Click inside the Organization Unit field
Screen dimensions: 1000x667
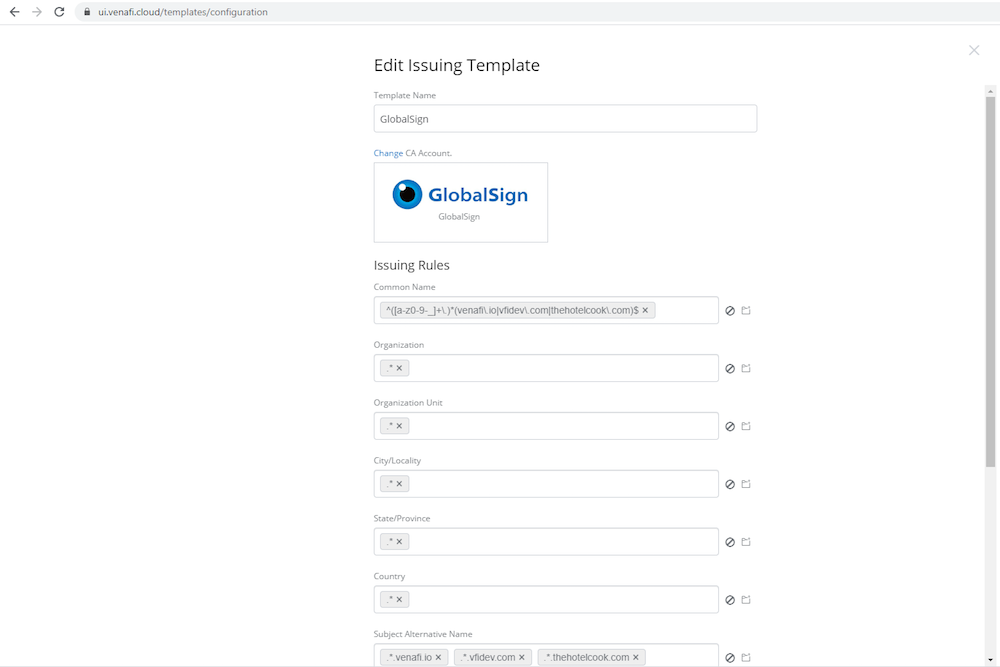click(546, 426)
